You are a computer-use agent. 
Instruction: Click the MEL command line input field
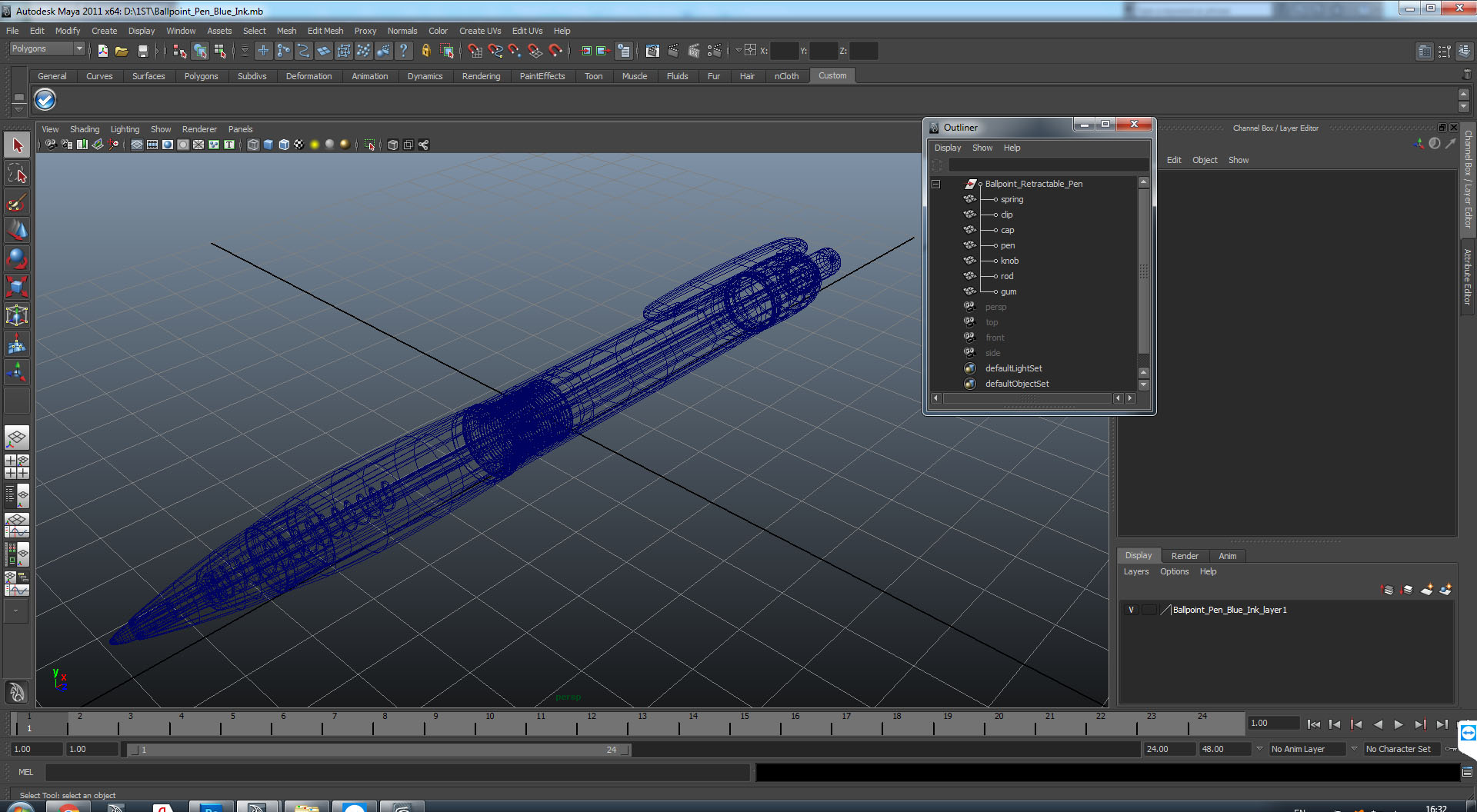click(397, 772)
